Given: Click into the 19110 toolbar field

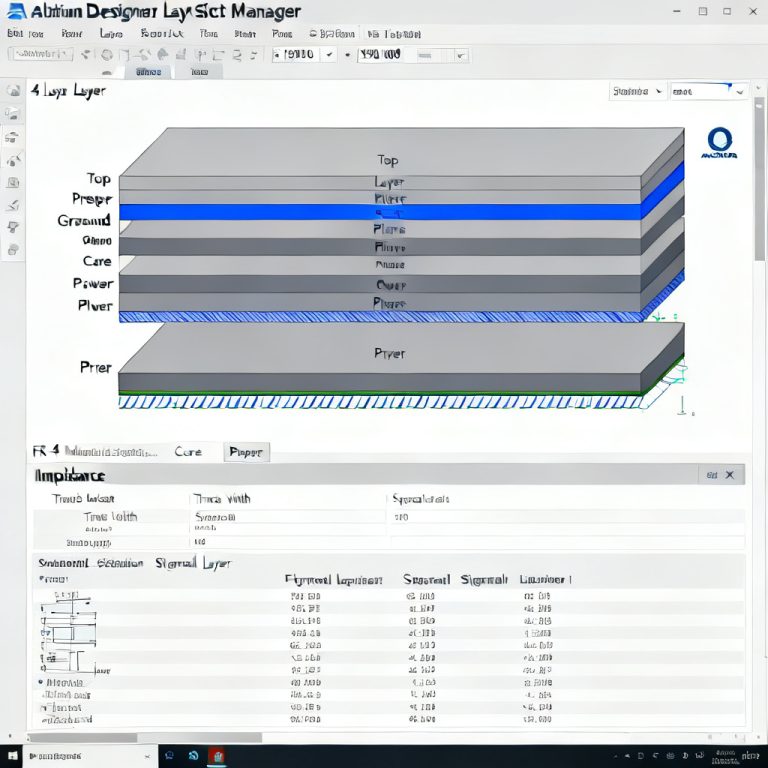Looking at the screenshot, I should (x=297, y=54).
